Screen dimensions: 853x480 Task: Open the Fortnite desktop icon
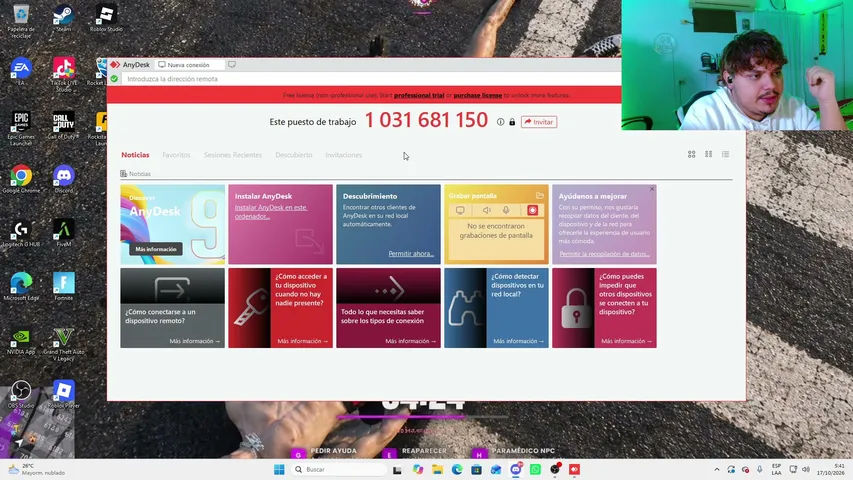[x=64, y=287]
